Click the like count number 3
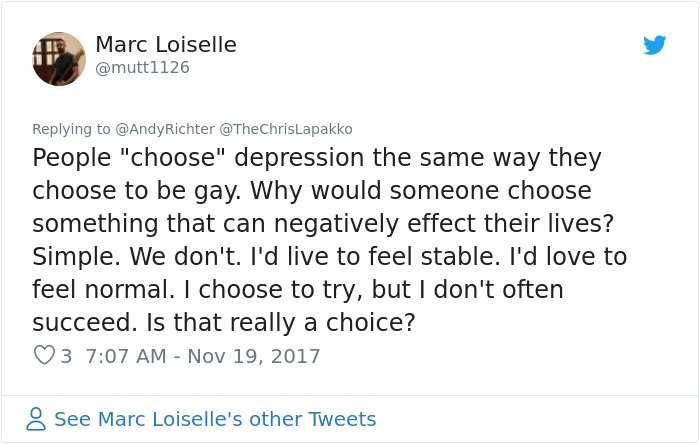This screenshot has height=444, width=700. pos(66,356)
